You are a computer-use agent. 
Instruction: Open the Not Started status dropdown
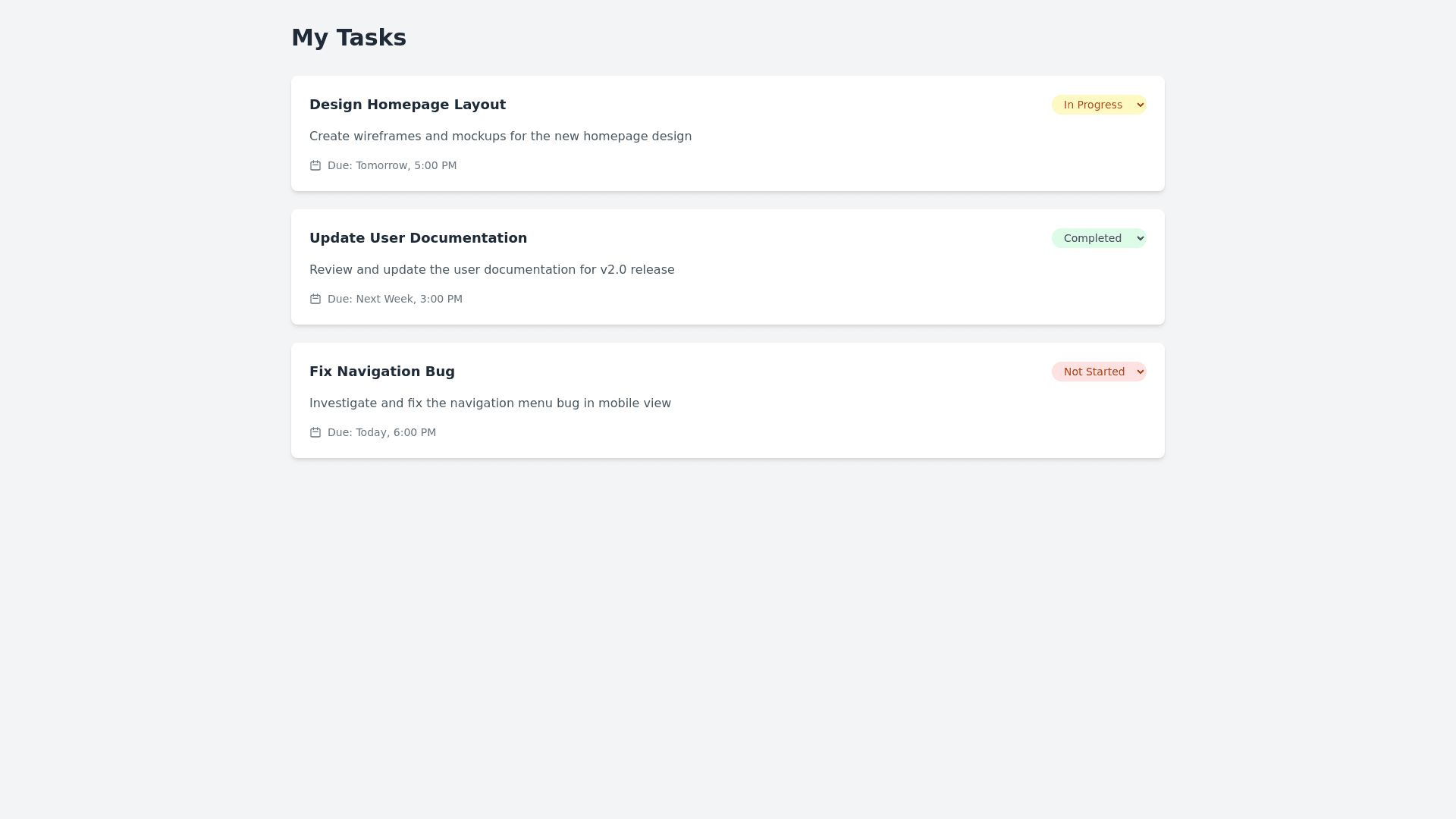click(1094, 372)
